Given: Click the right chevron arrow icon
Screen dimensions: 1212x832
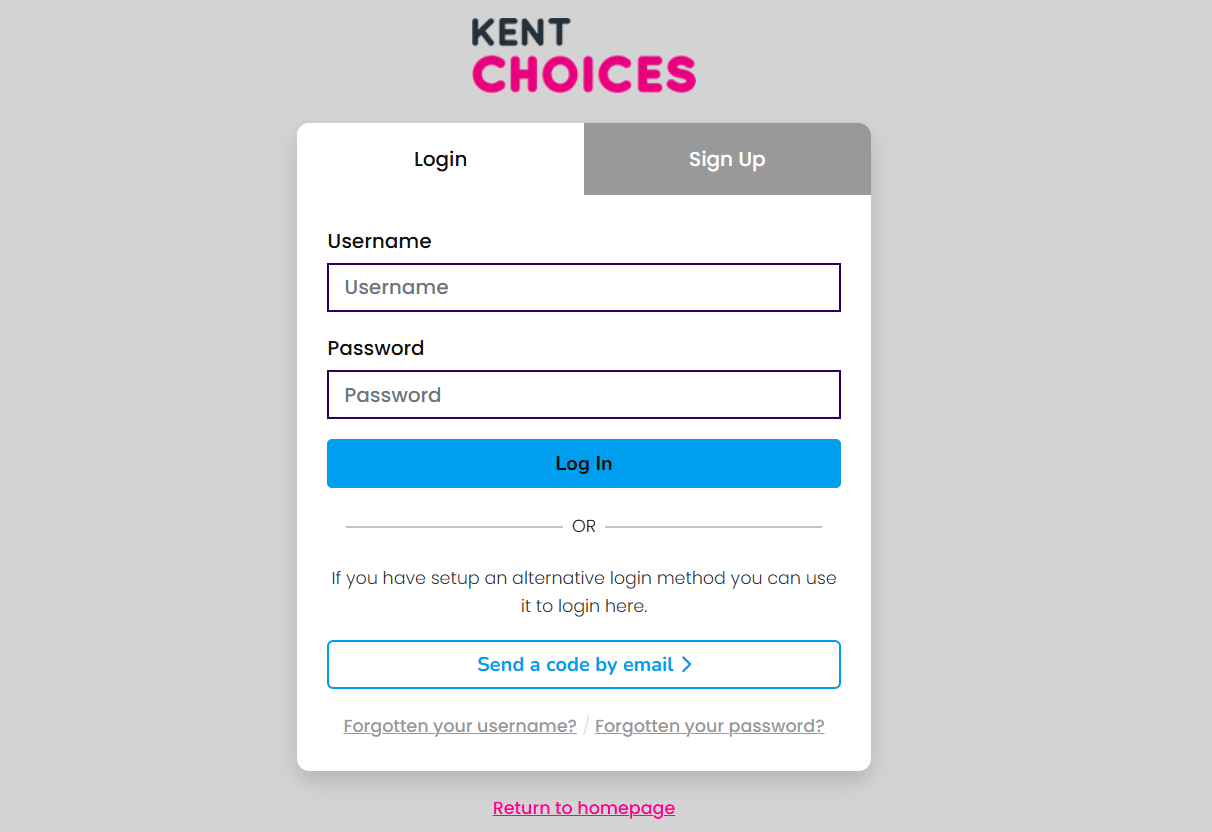Looking at the screenshot, I should (687, 665).
